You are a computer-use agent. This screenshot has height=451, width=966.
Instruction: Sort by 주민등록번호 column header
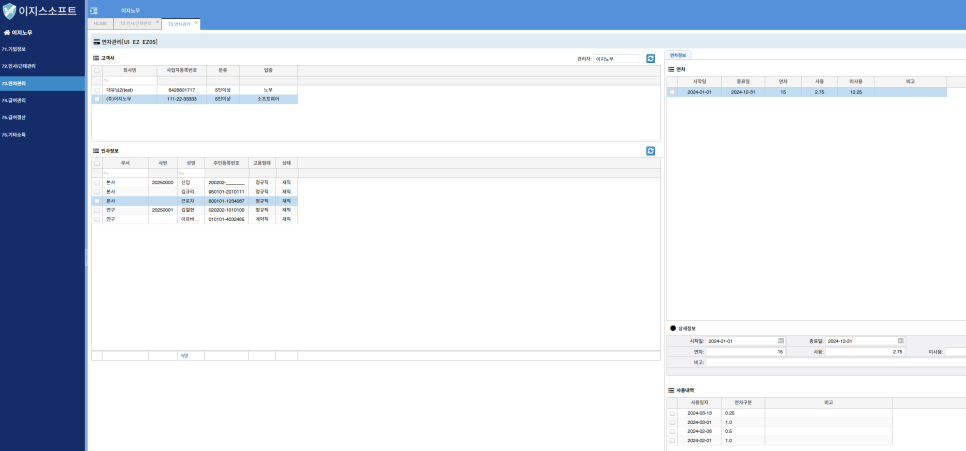click(226, 163)
